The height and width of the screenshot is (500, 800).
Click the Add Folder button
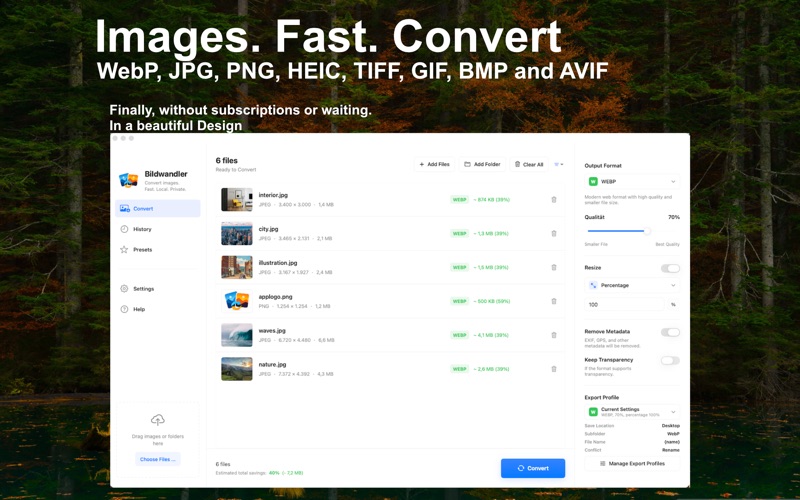click(482, 164)
